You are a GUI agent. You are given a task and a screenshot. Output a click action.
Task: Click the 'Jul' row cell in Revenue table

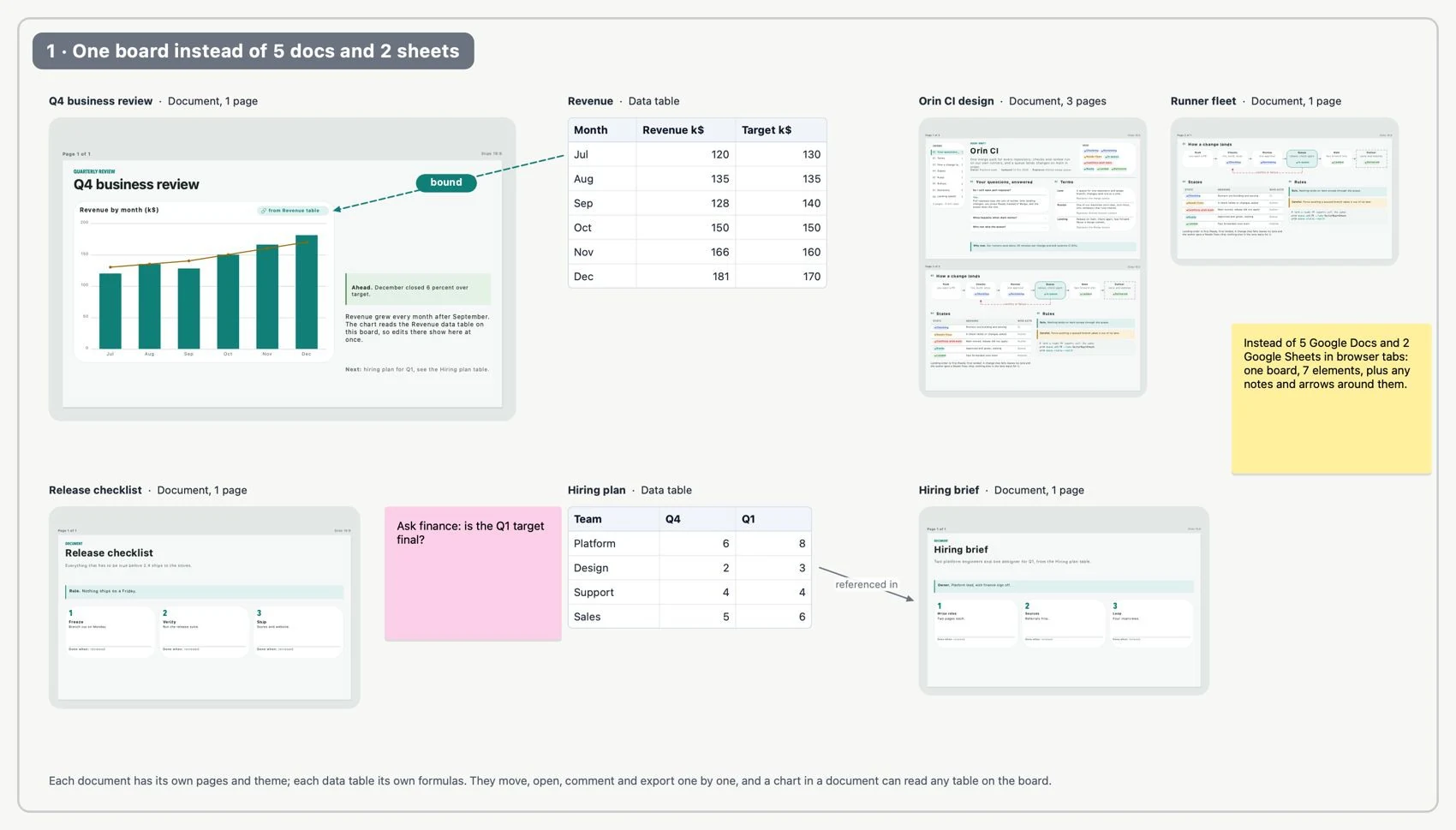602,155
